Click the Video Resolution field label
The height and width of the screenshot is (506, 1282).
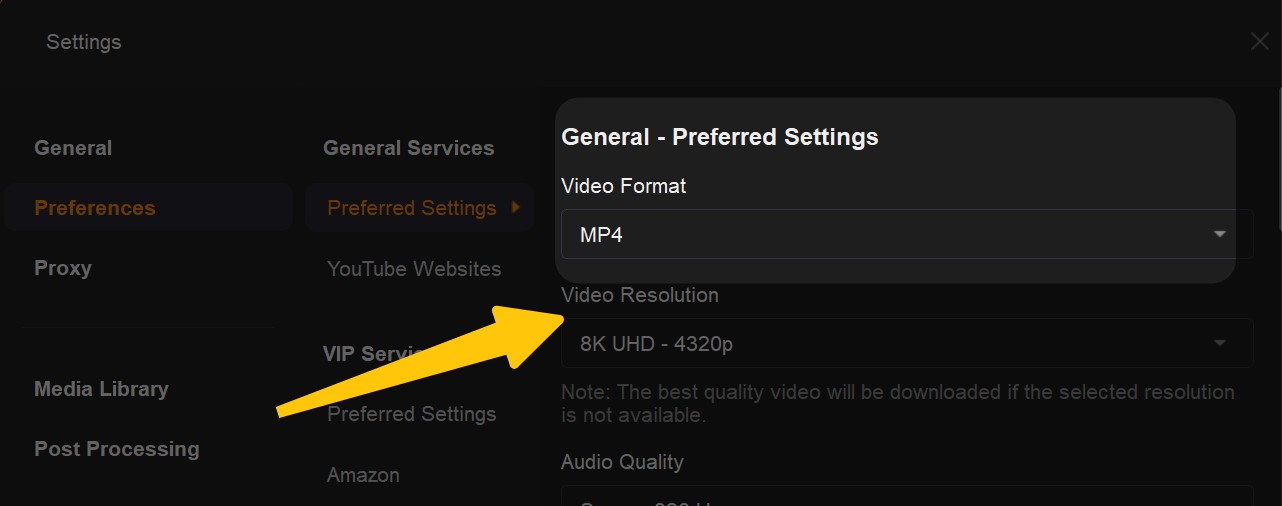coord(640,295)
